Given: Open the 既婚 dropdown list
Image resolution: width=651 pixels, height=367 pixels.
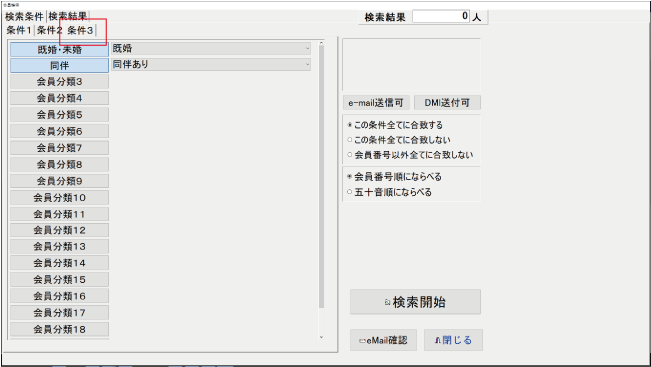Looking at the screenshot, I should coord(211,49).
